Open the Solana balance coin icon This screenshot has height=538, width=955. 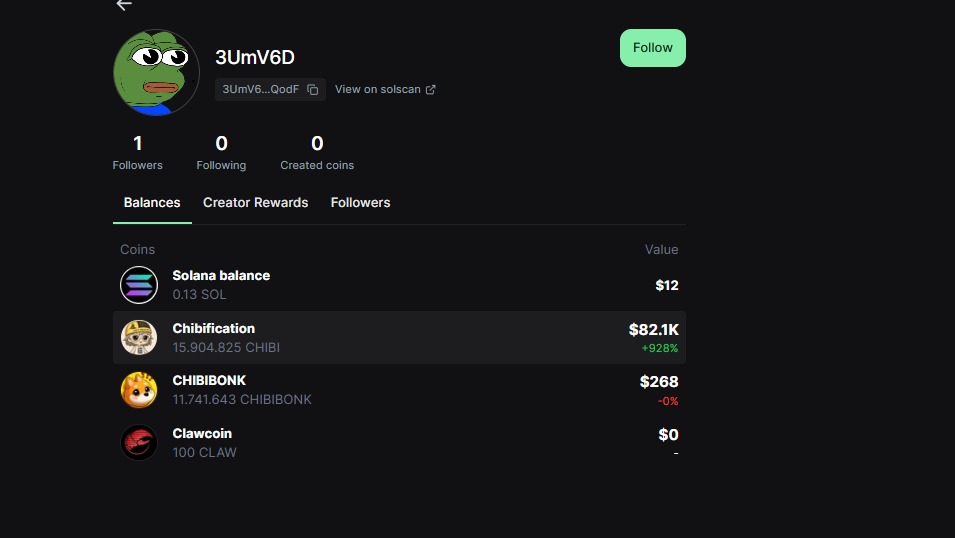coord(139,285)
